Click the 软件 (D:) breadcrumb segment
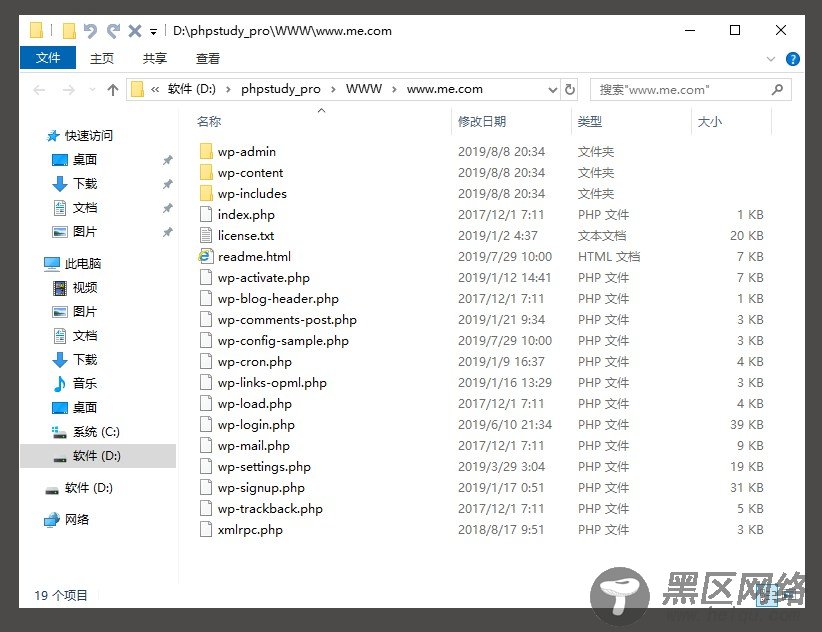The image size is (822, 632). 191,89
